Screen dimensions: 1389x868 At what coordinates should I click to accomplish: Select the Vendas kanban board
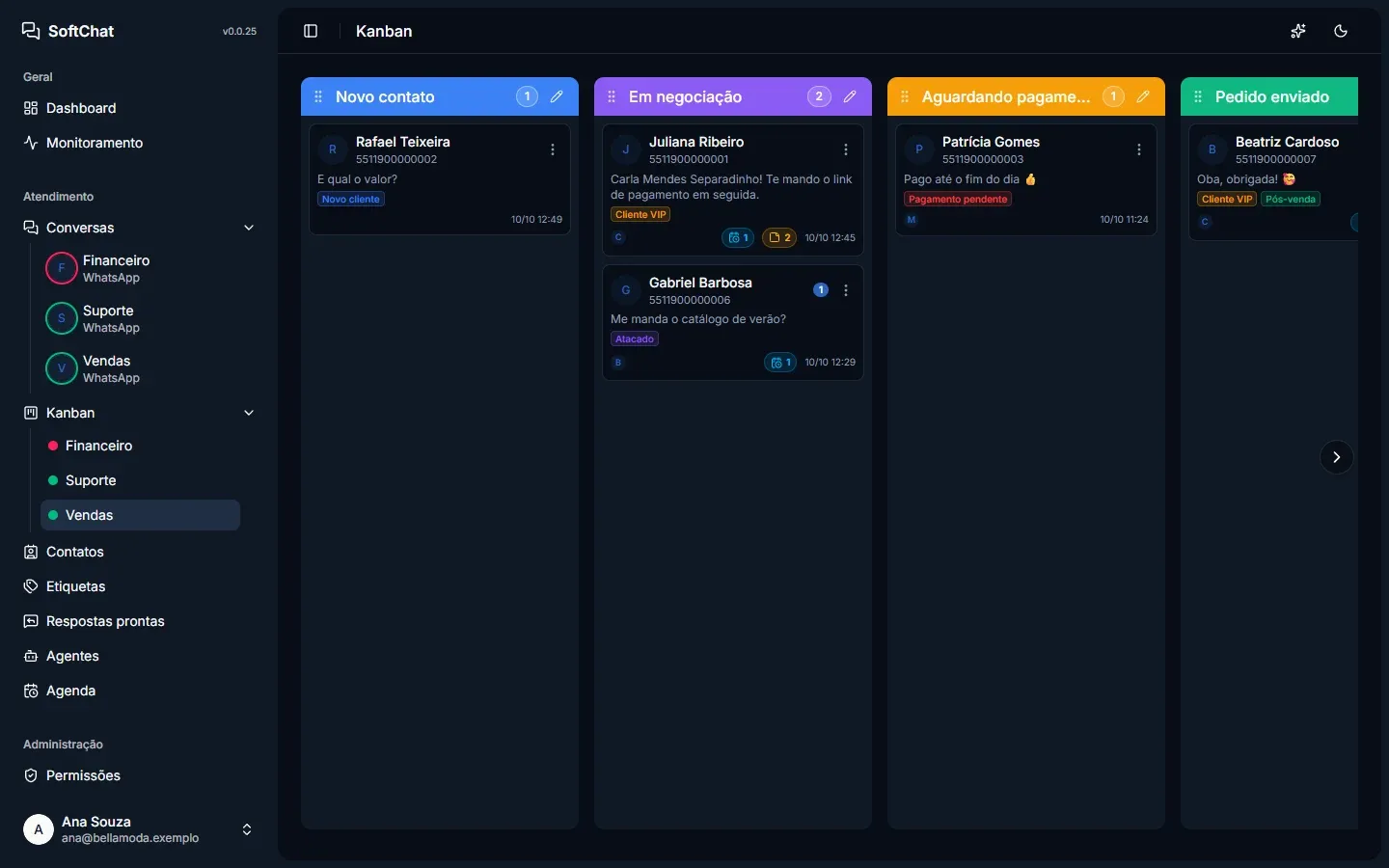[140, 515]
